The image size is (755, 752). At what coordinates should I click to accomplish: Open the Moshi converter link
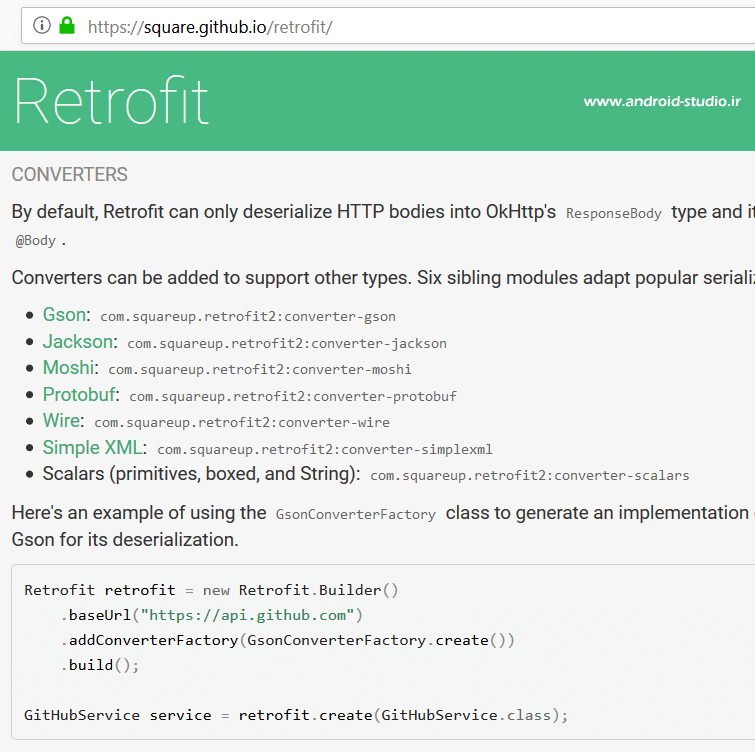point(68,368)
